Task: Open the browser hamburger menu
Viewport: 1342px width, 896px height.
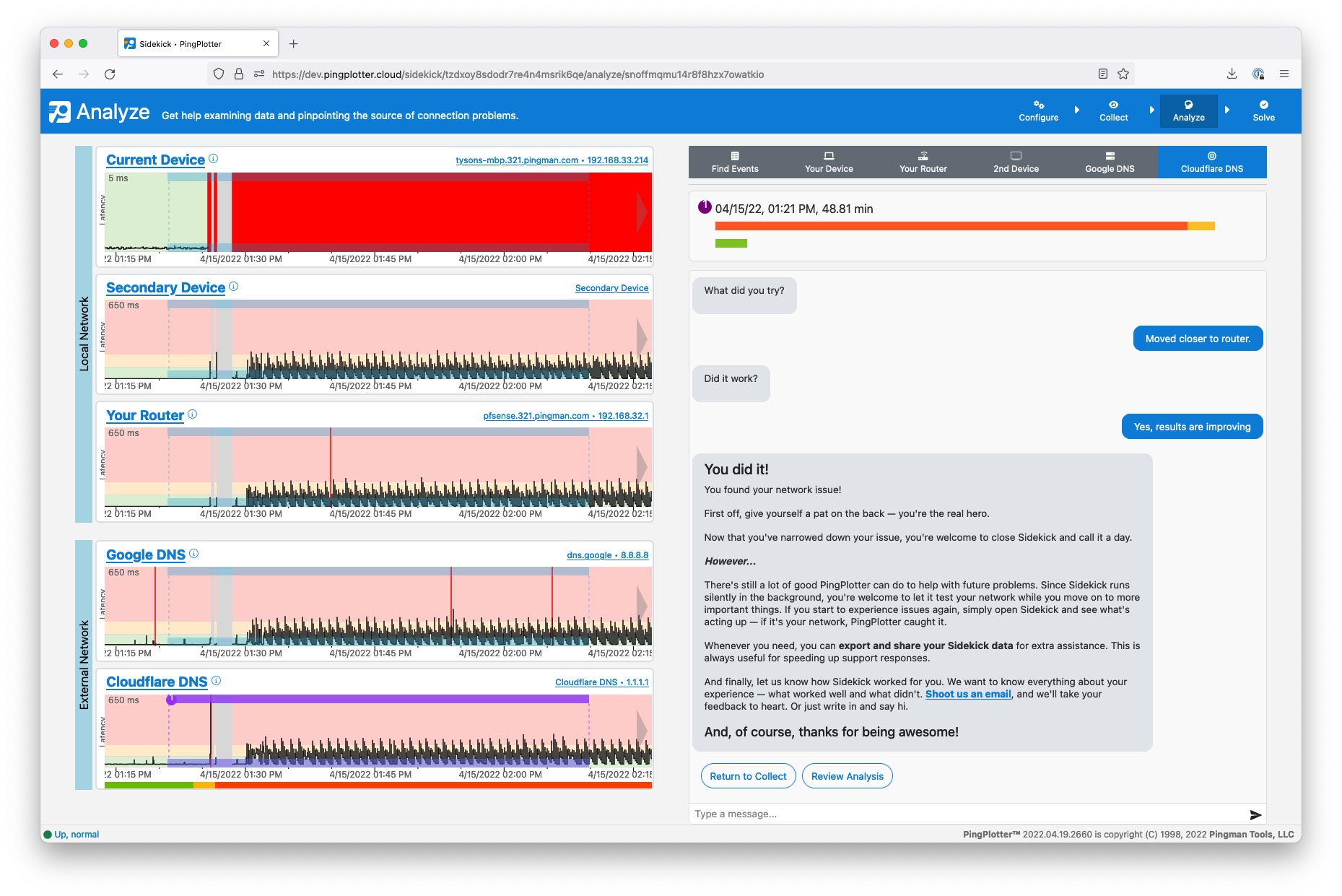Action: (1284, 74)
